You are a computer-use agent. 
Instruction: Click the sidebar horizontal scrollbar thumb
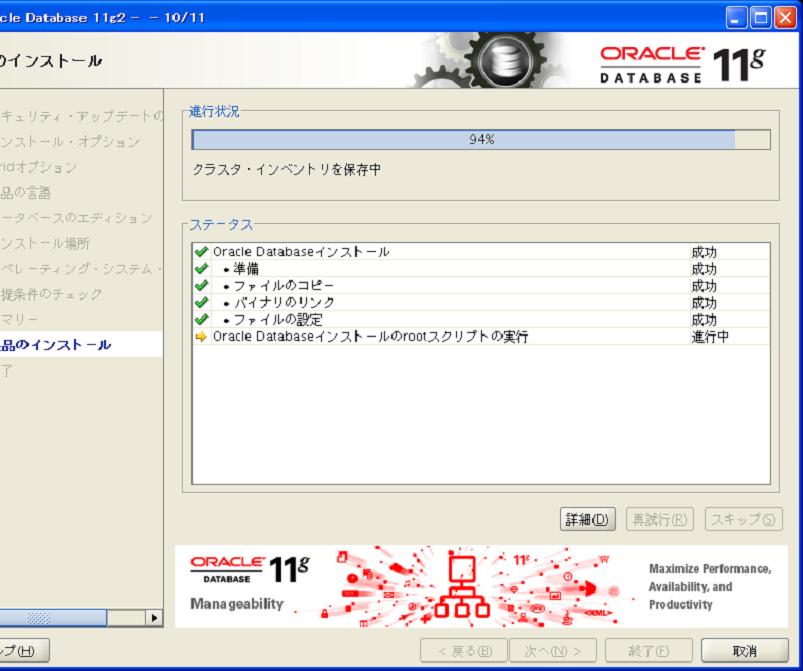(x=53, y=618)
